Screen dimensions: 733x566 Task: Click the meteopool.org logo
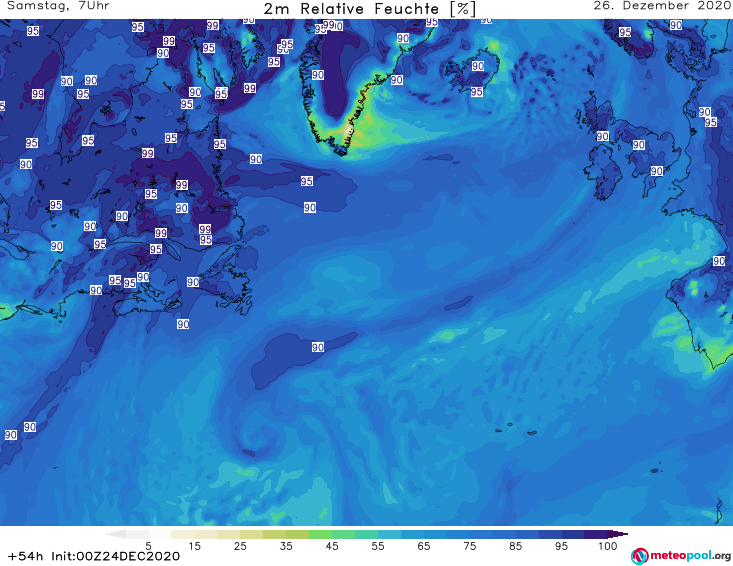681,556
